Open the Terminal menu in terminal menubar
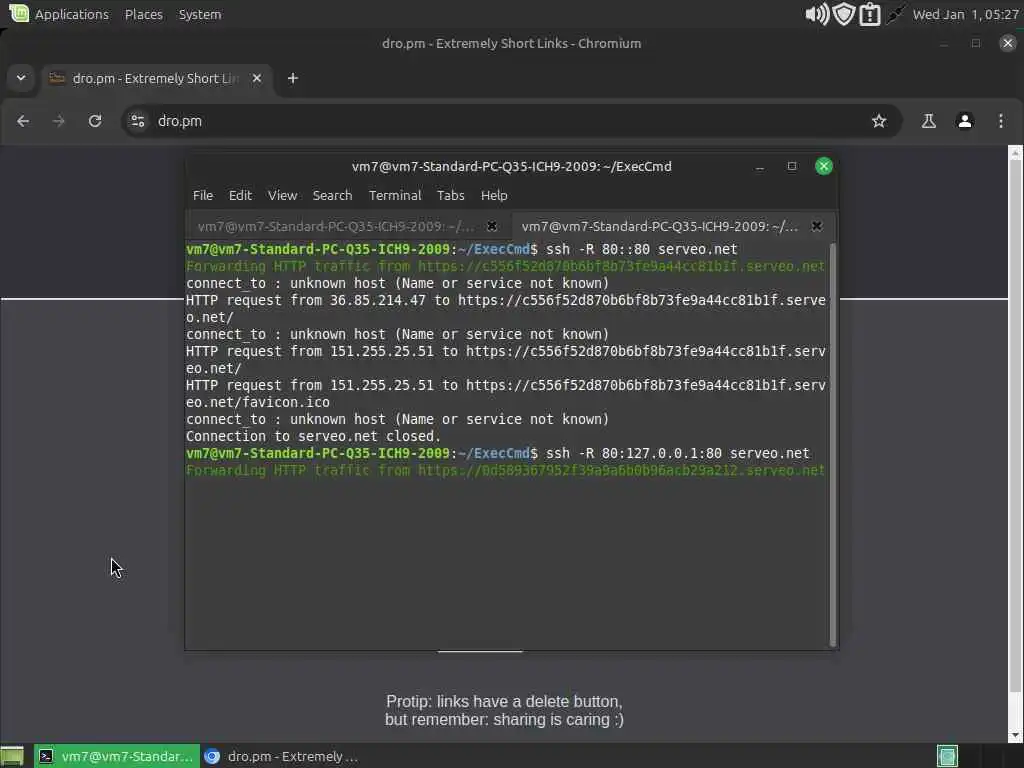This screenshot has height=768, width=1024. tap(395, 195)
